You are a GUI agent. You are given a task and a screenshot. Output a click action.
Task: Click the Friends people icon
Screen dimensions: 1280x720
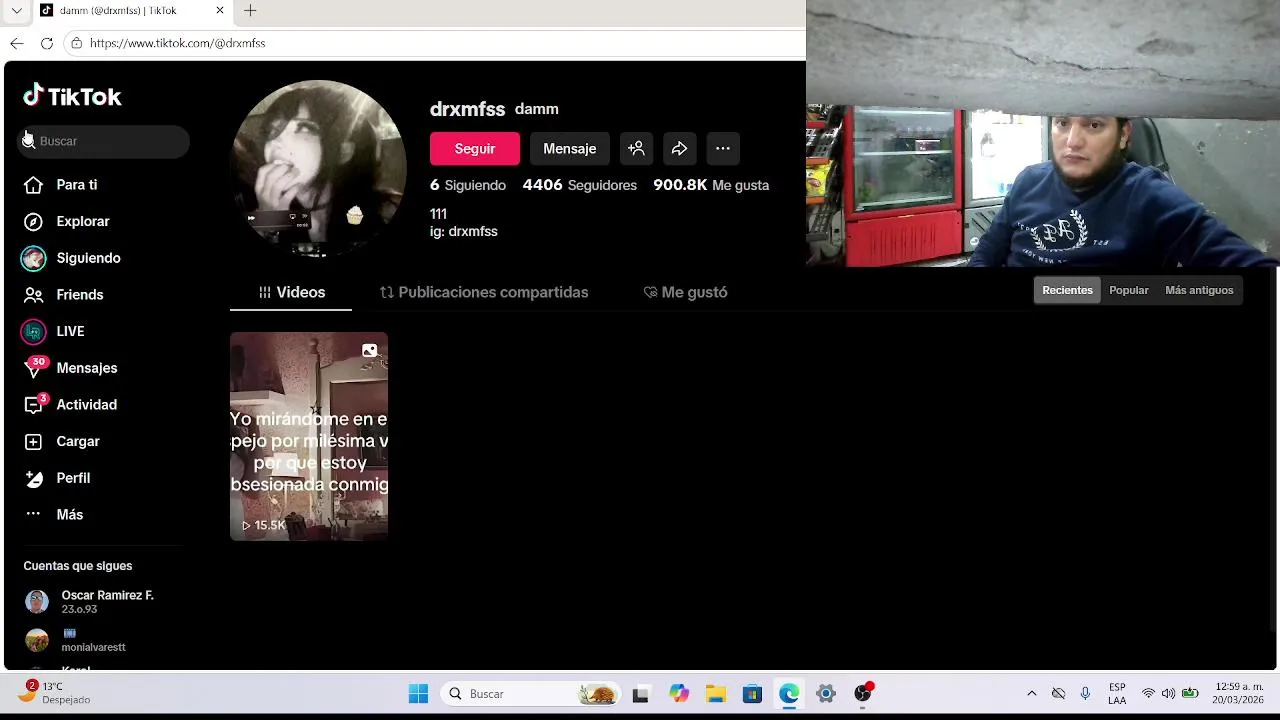(x=33, y=295)
